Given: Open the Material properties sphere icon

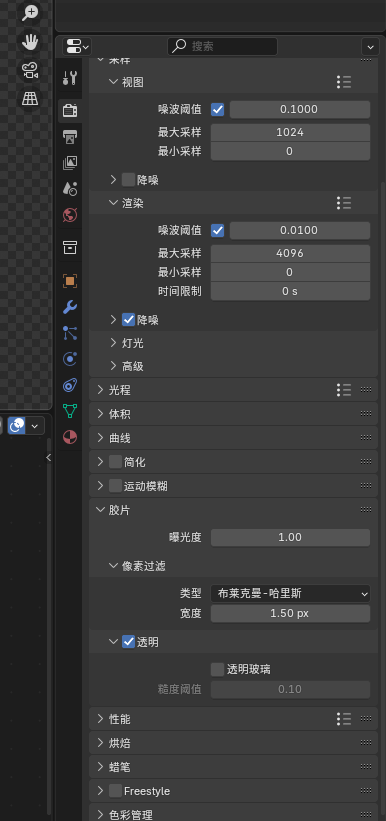Looking at the screenshot, I should point(70,437).
